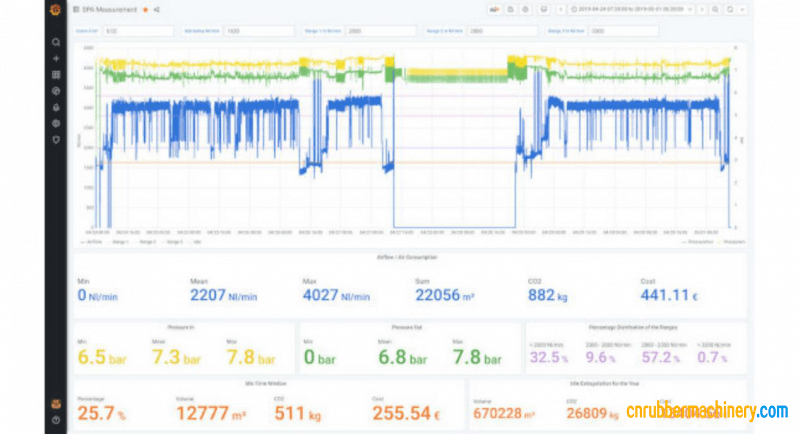Open the Dashboards grid icon in the sidebar
The image size is (800, 434).
point(55,74)
